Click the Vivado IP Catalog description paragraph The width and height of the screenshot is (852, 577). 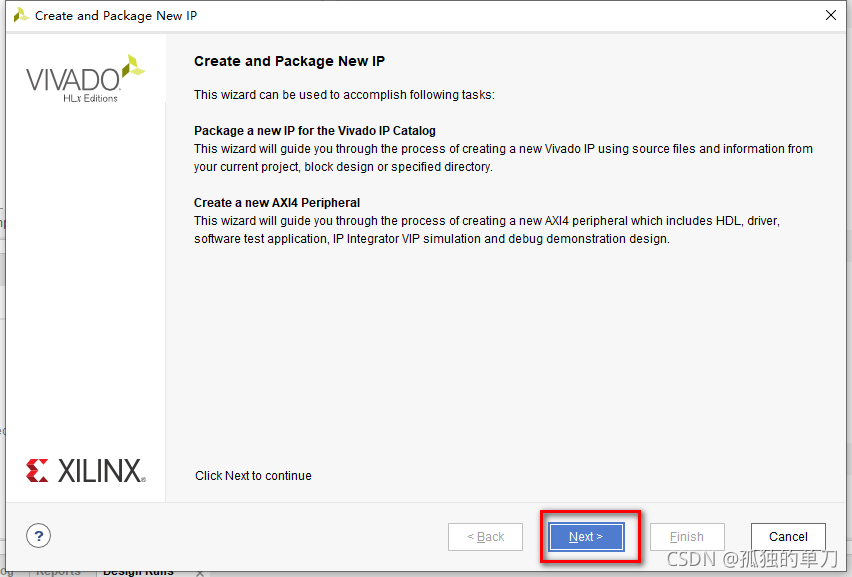click(502, 158)
